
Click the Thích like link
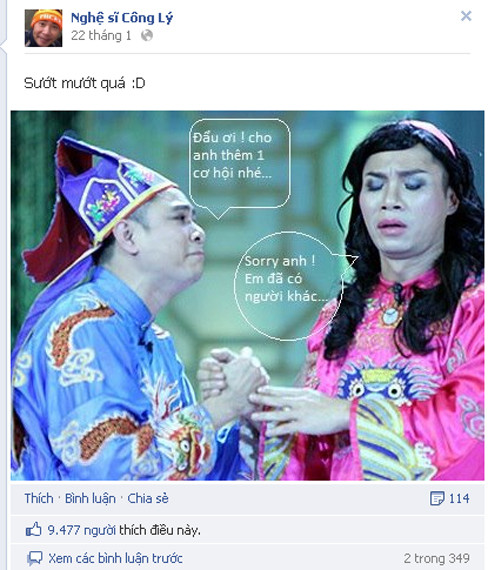click(39, 498)
